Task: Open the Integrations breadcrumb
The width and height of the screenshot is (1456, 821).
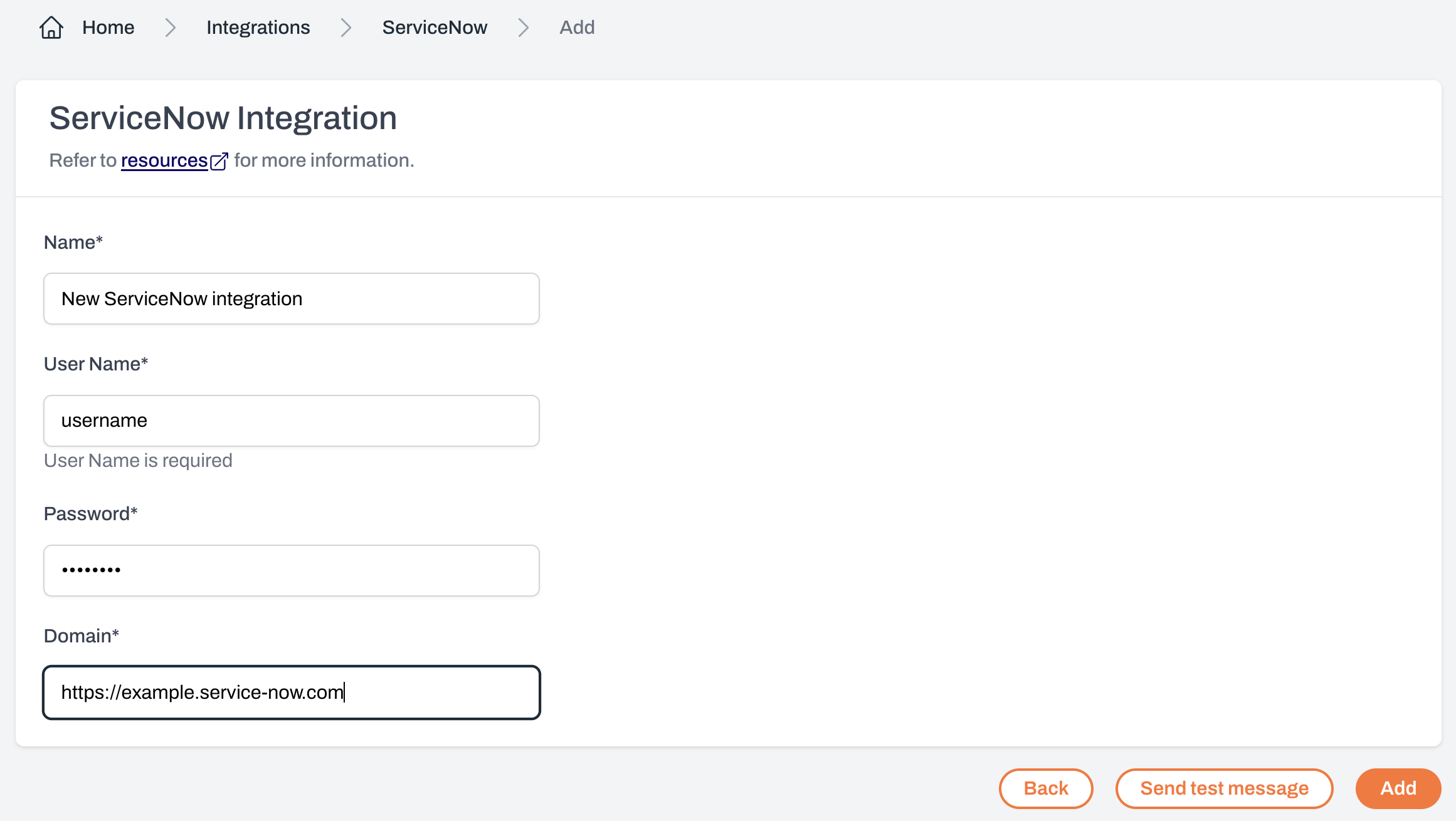Action: [258, 28]
